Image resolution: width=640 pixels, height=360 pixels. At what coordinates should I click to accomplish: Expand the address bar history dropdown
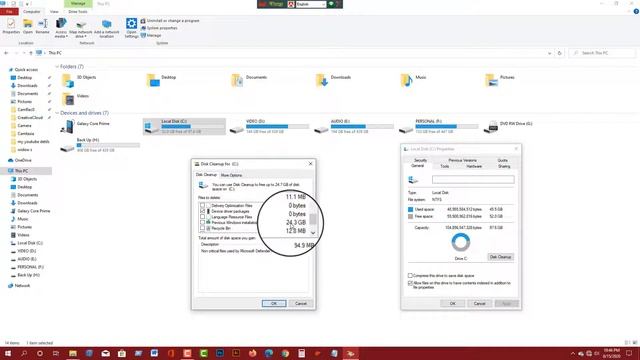click(x=549, y=53)
